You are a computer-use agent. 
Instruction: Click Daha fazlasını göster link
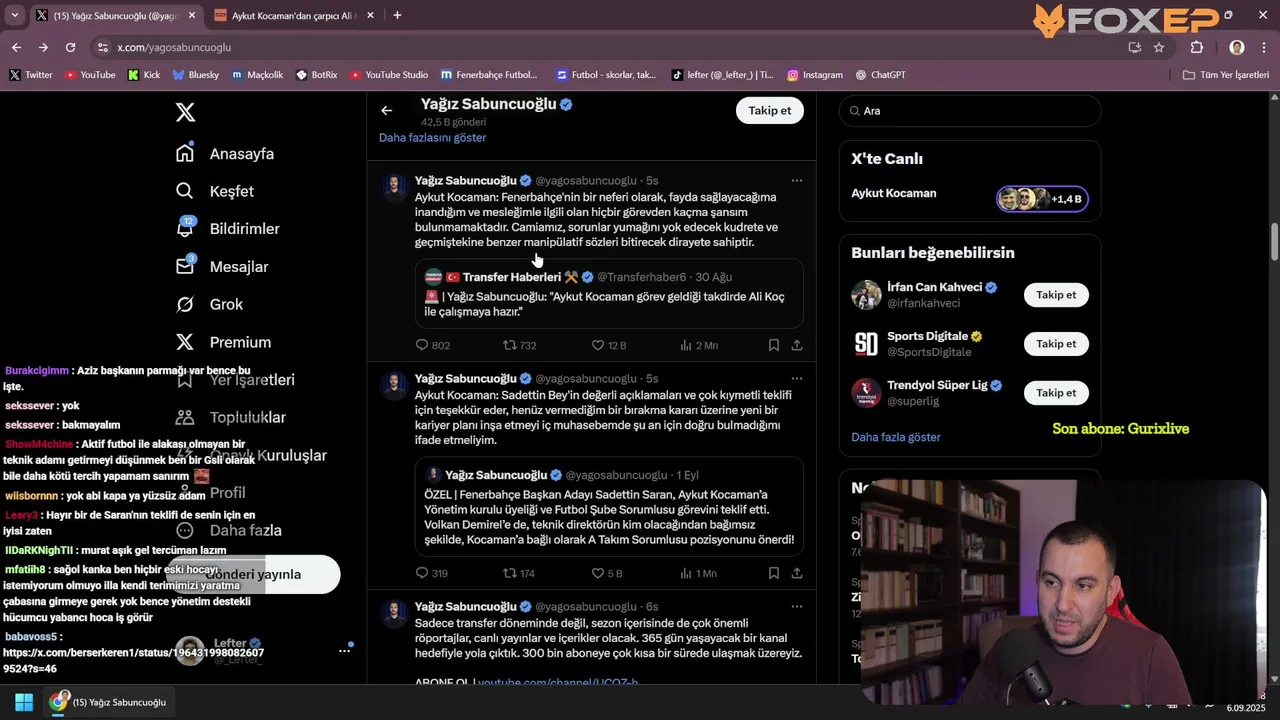tap(432, 138)
